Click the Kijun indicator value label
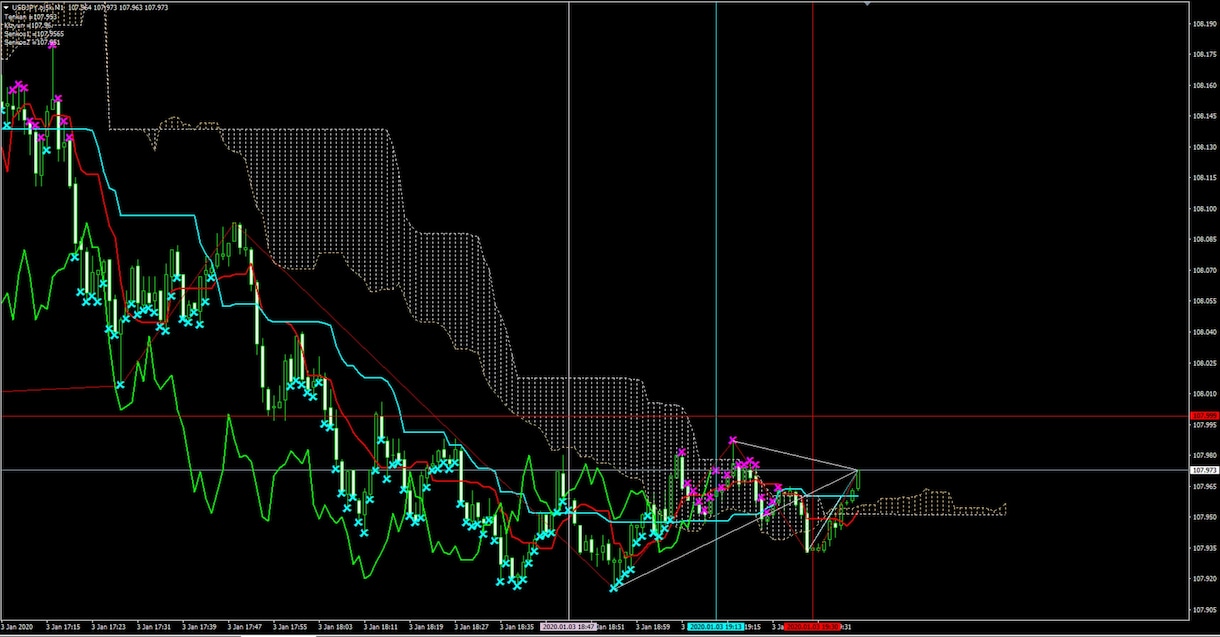 [27, 26]
